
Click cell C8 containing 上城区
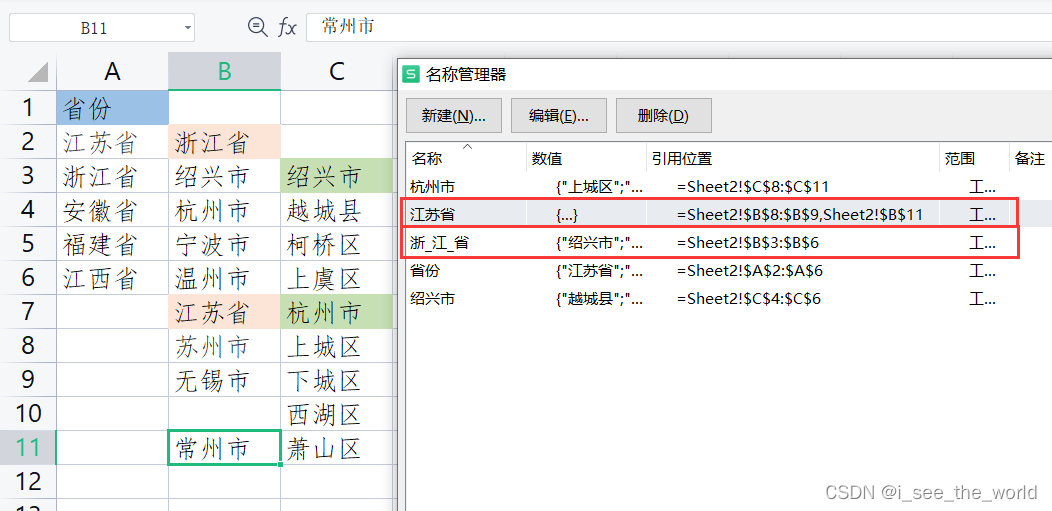coord(337,345)
